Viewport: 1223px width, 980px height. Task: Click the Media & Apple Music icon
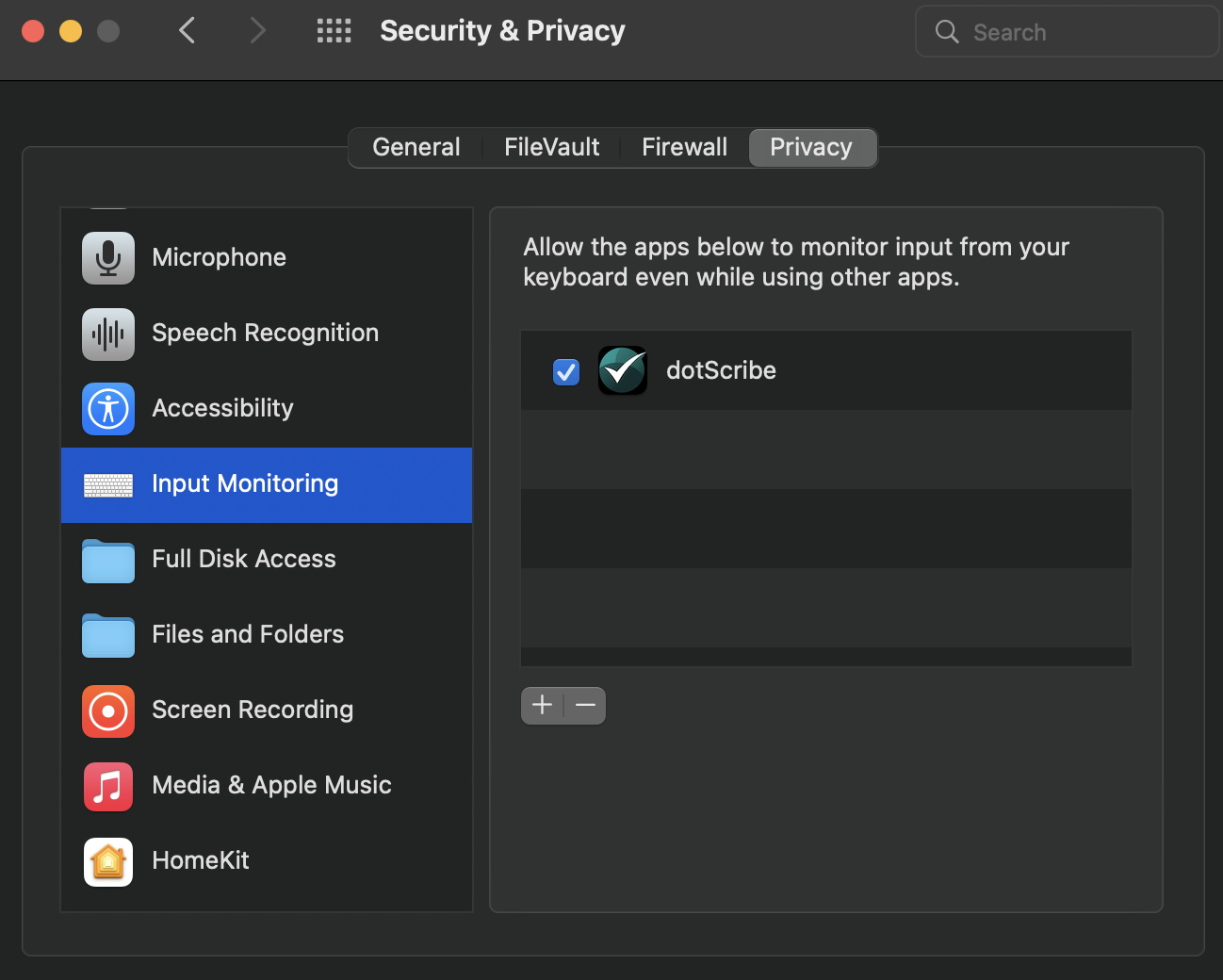point(108,787)
